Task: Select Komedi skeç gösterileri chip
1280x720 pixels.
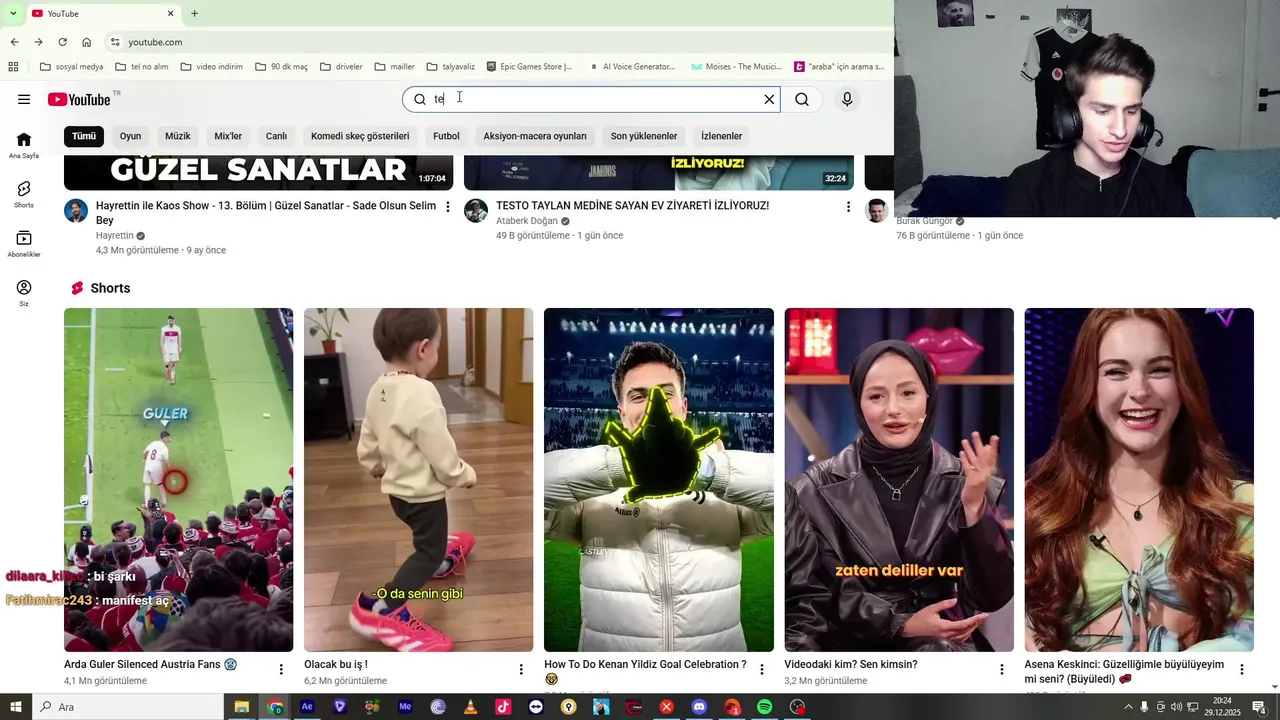Action: 360,136
